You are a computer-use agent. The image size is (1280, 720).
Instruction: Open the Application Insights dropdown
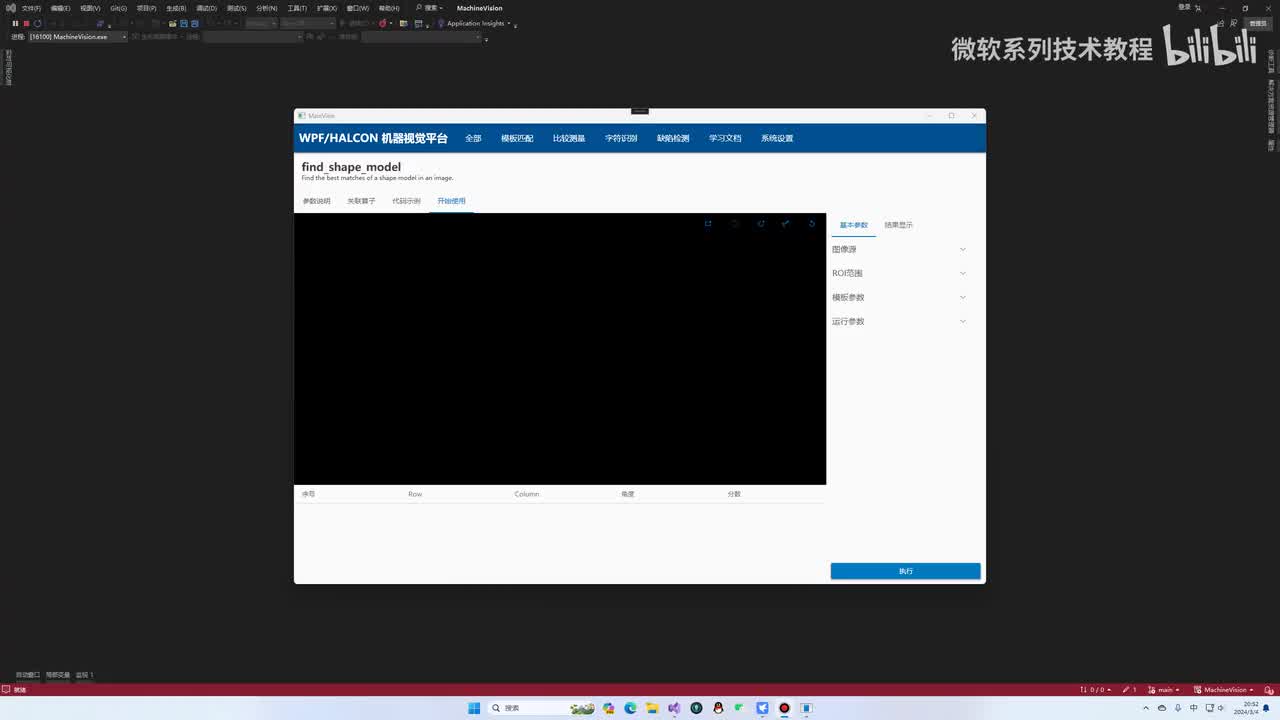pos(475,23)
